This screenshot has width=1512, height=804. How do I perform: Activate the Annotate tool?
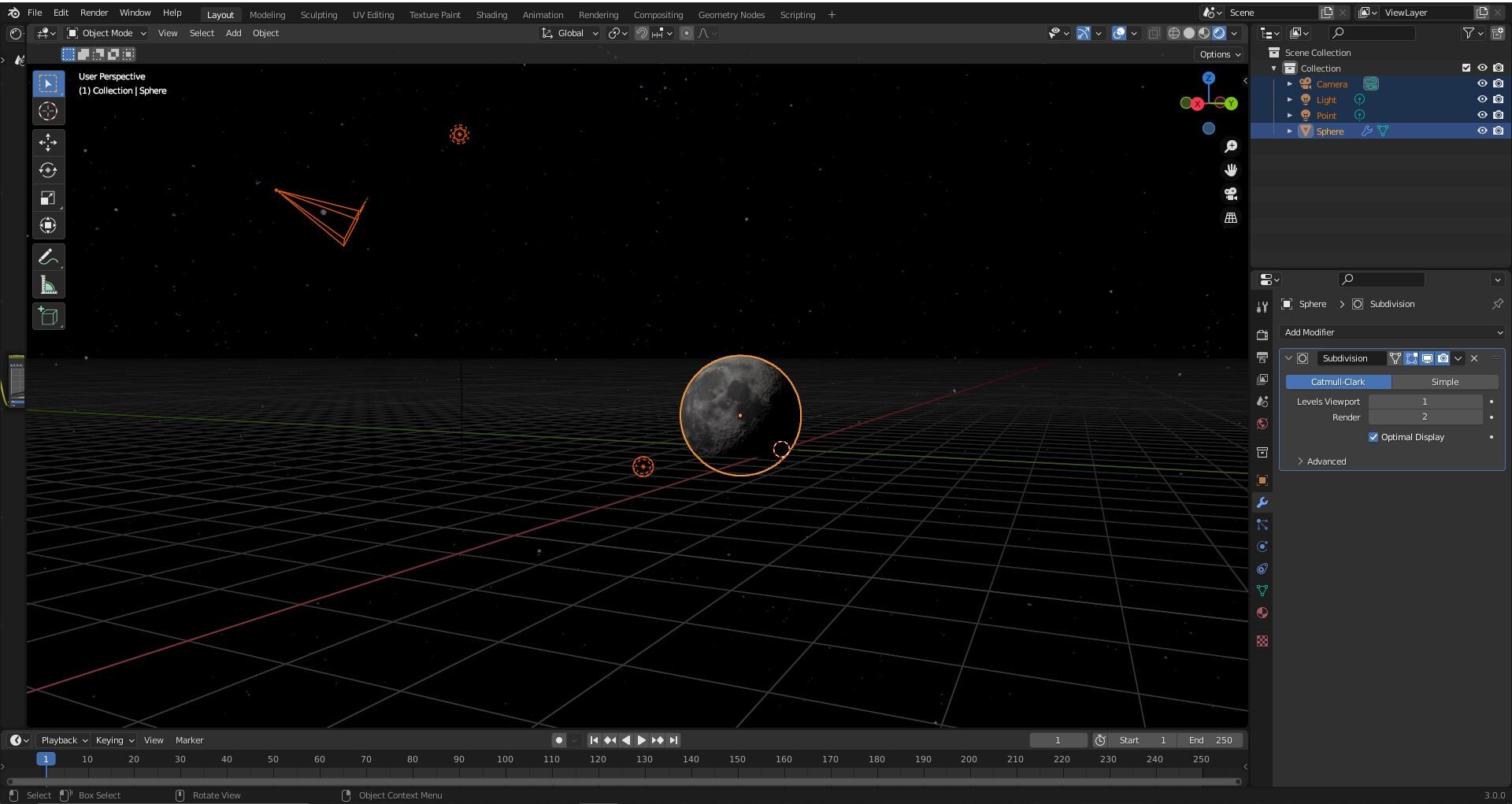(48, 256)
